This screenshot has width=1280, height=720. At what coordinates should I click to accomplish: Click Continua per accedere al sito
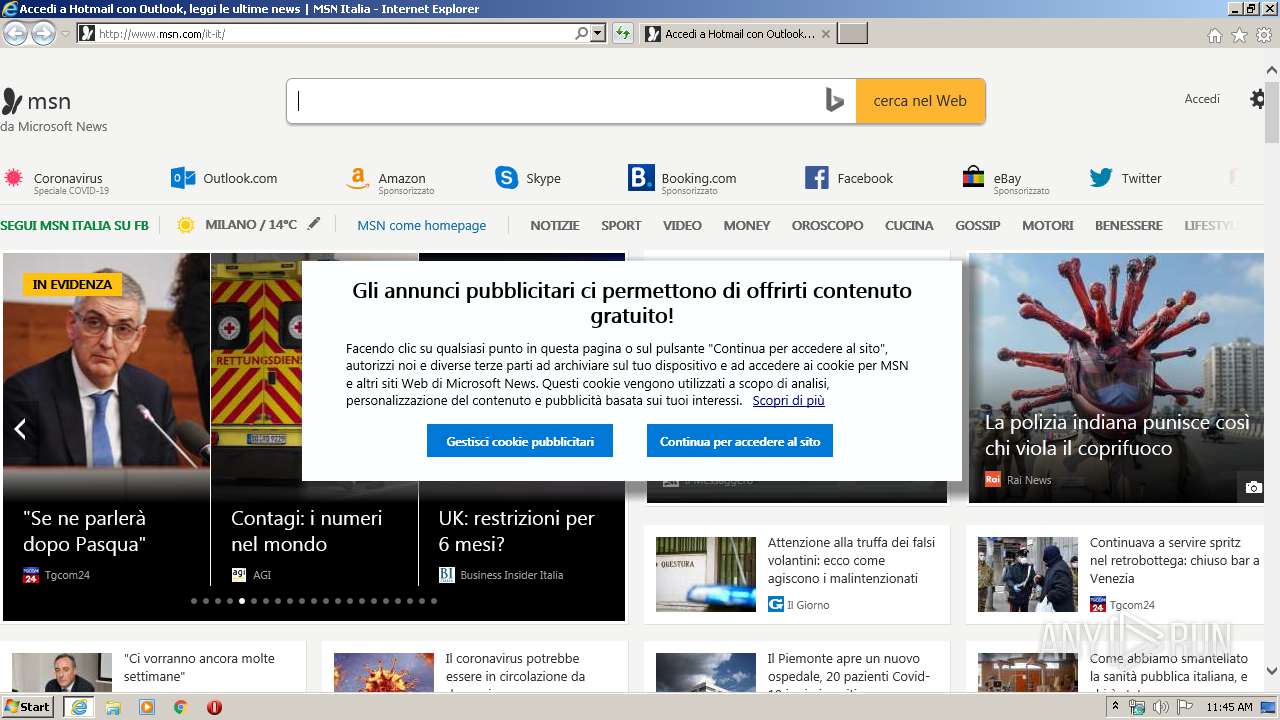(x=740, y=441)
